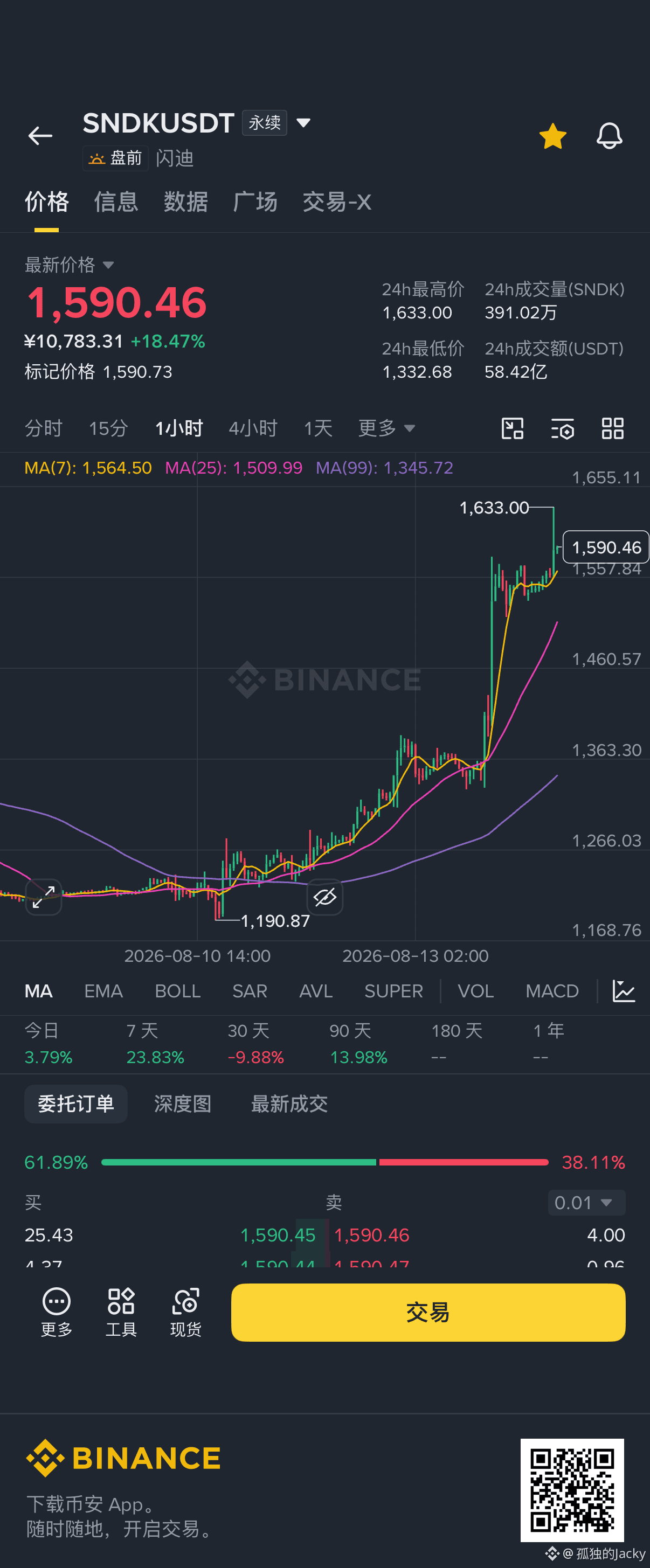
Task: Toggle the MACD sub-indicator
Action: [x=552, y=991]
